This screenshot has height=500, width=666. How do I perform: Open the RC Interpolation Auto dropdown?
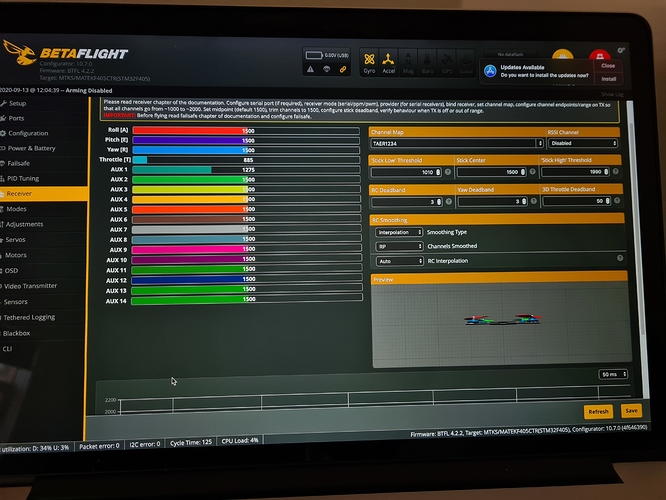click(400, 261)
